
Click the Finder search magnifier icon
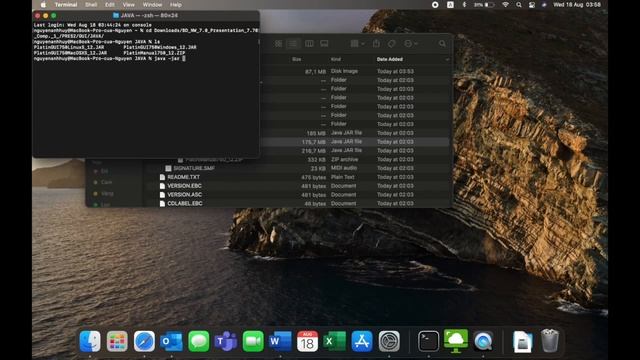(x=442, y=44)
